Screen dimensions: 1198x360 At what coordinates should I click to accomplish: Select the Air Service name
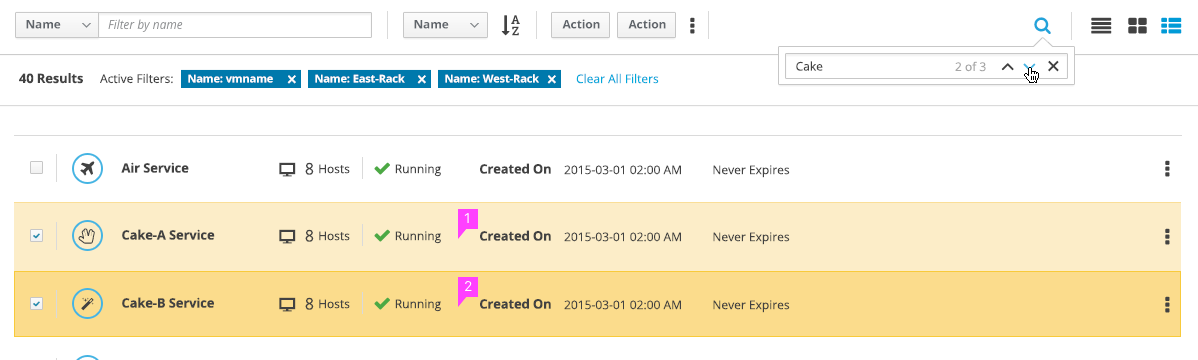[155, 168]
